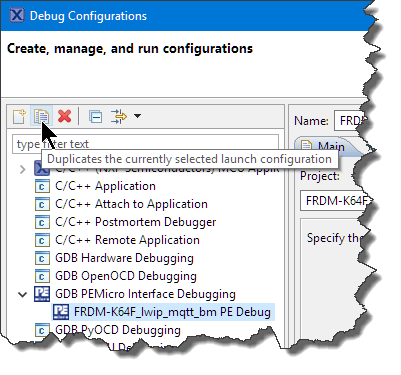401x375 pixels.
Task: Open the filter options dropdown arrow
Action: point(137,116)
